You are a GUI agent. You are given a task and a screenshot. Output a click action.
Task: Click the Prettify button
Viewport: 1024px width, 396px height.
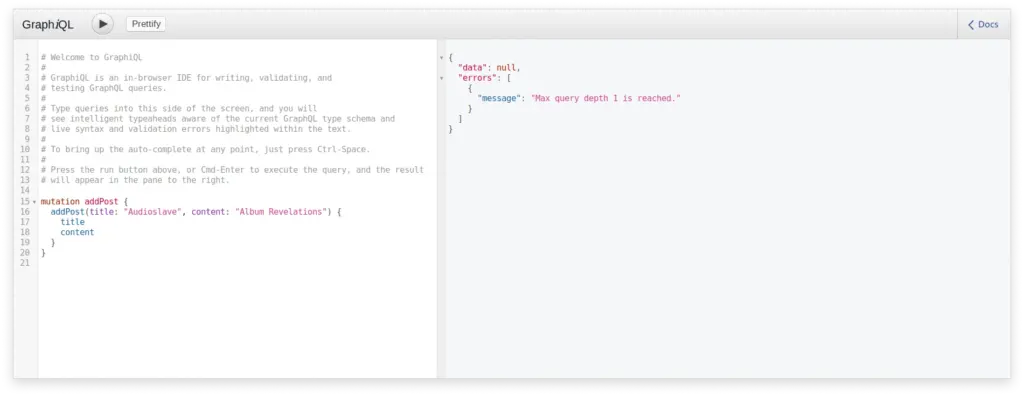point(146,24)
